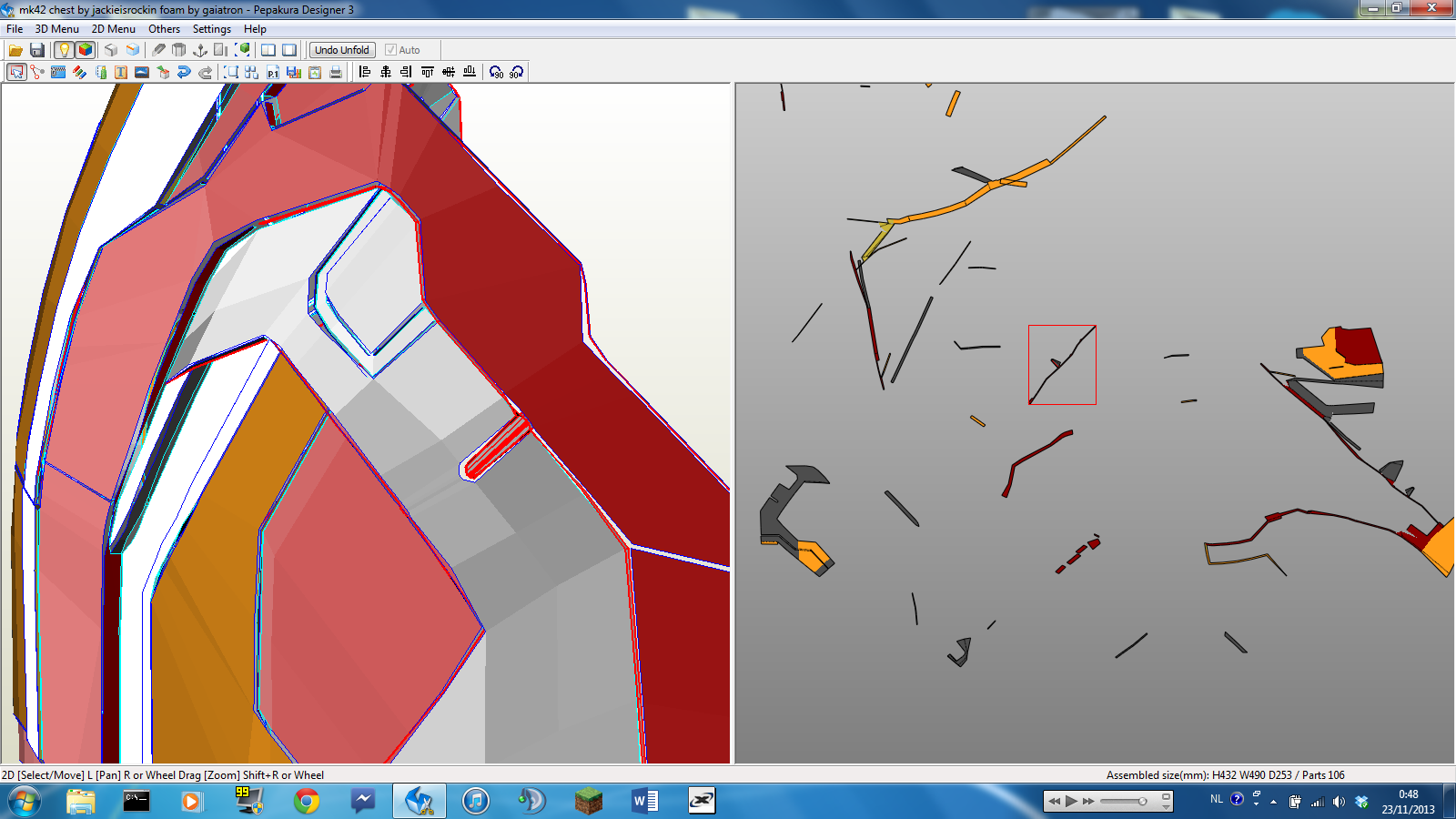Click the colored pencils edge color icon
1456x819 pixels.
click(x=79, y=72)
